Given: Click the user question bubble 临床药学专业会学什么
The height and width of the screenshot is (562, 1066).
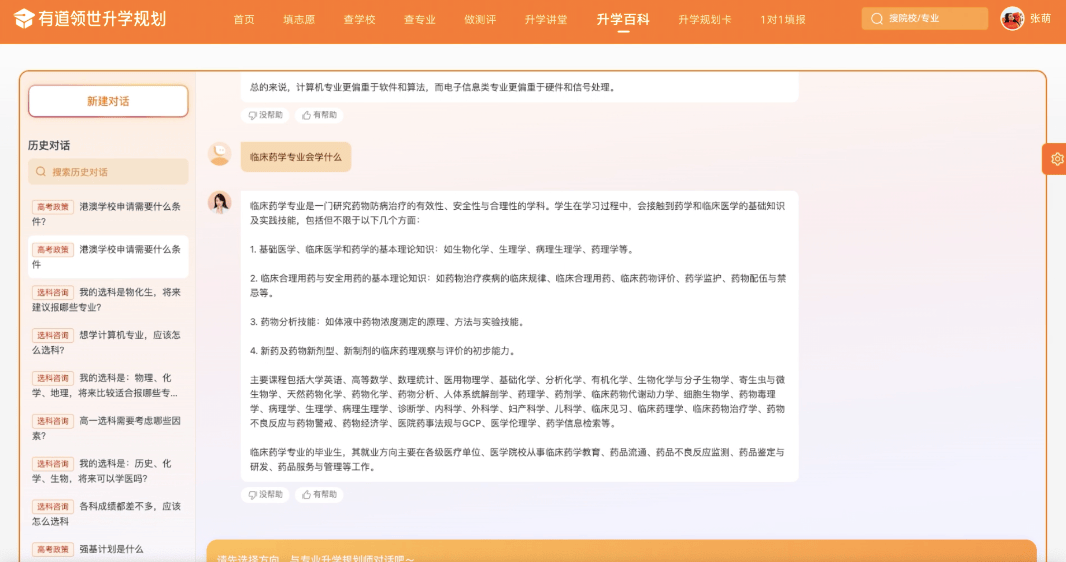Looking at the screenshot, I should click(x=296, y=157).
